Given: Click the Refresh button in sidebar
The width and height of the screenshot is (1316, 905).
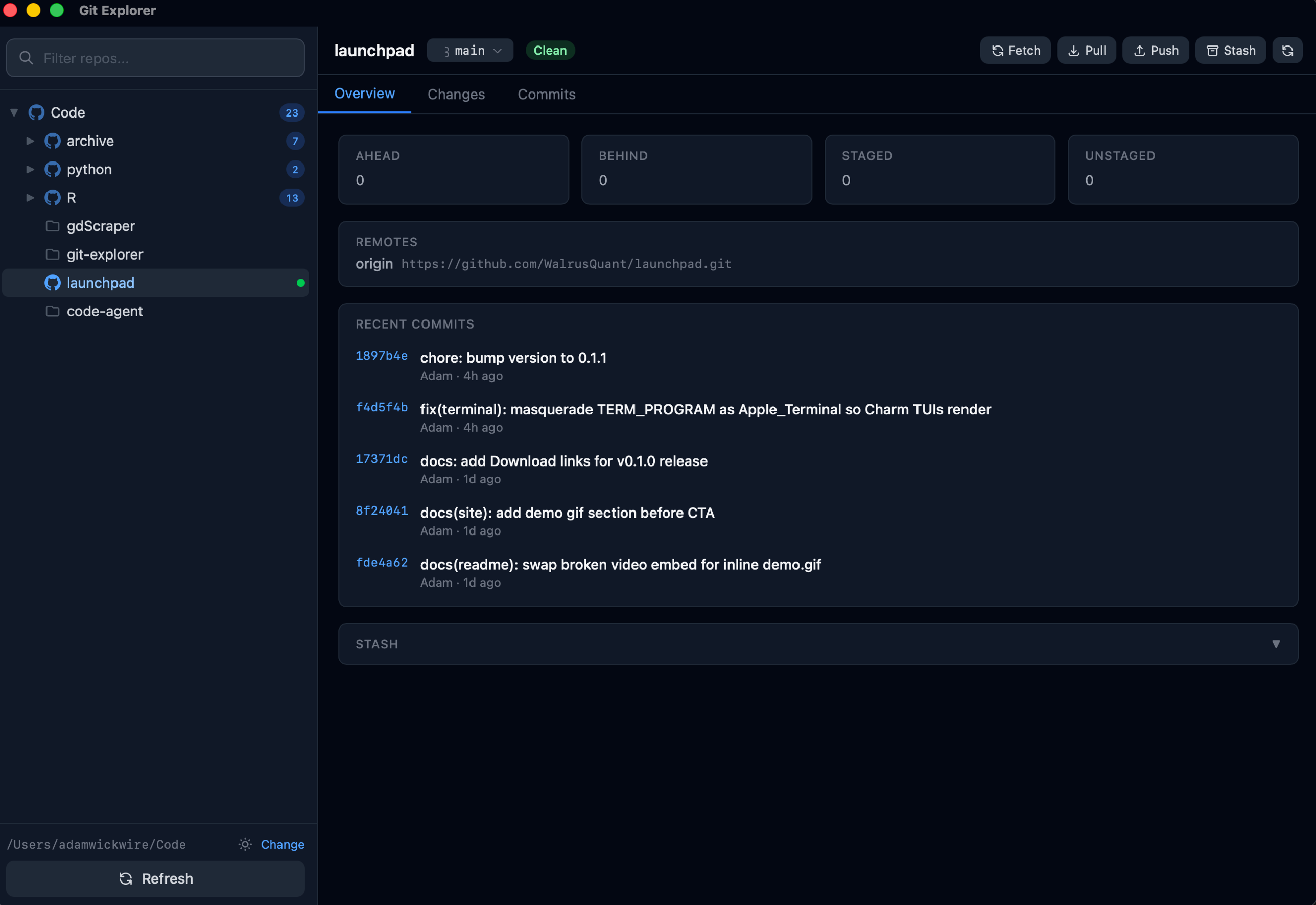Looking at the screenshot, I should coord(155,878).
